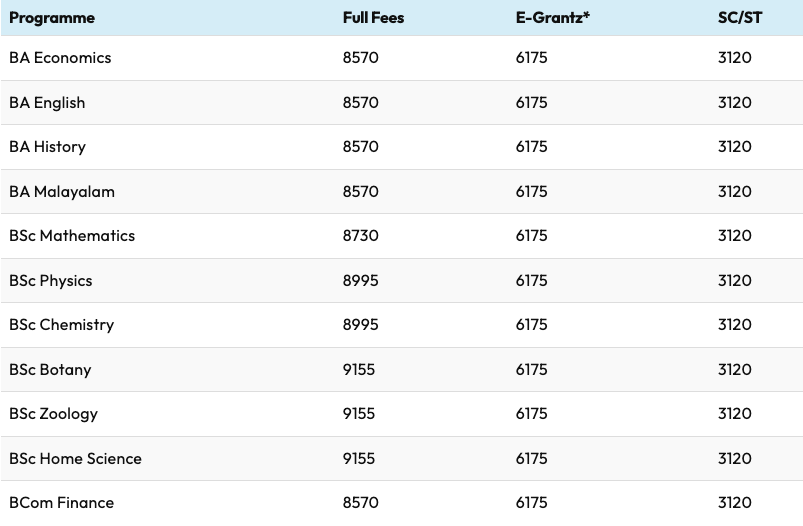Image resolution: width=803 pixels, height=526 pixels.
Task: Click the BSc Home Science row label
Action: 75,459
